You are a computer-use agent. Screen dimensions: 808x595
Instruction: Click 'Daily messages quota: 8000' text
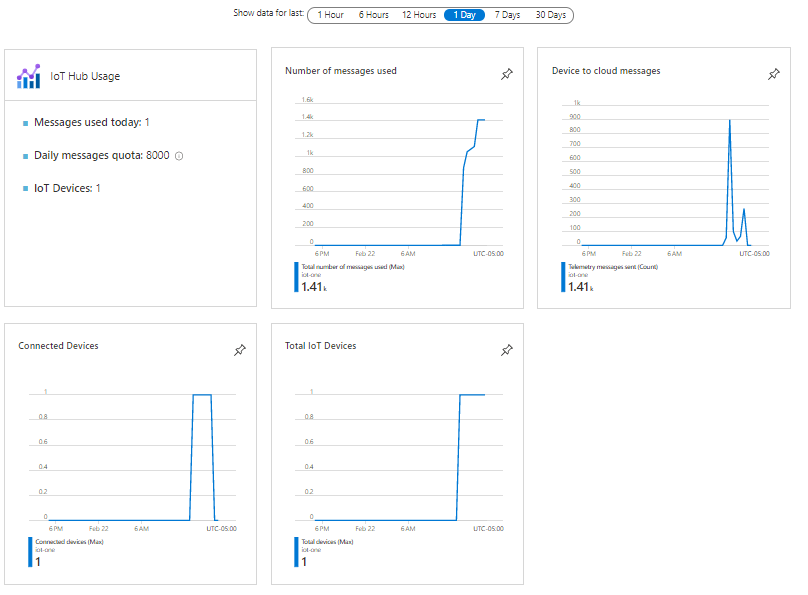point(102,156)
